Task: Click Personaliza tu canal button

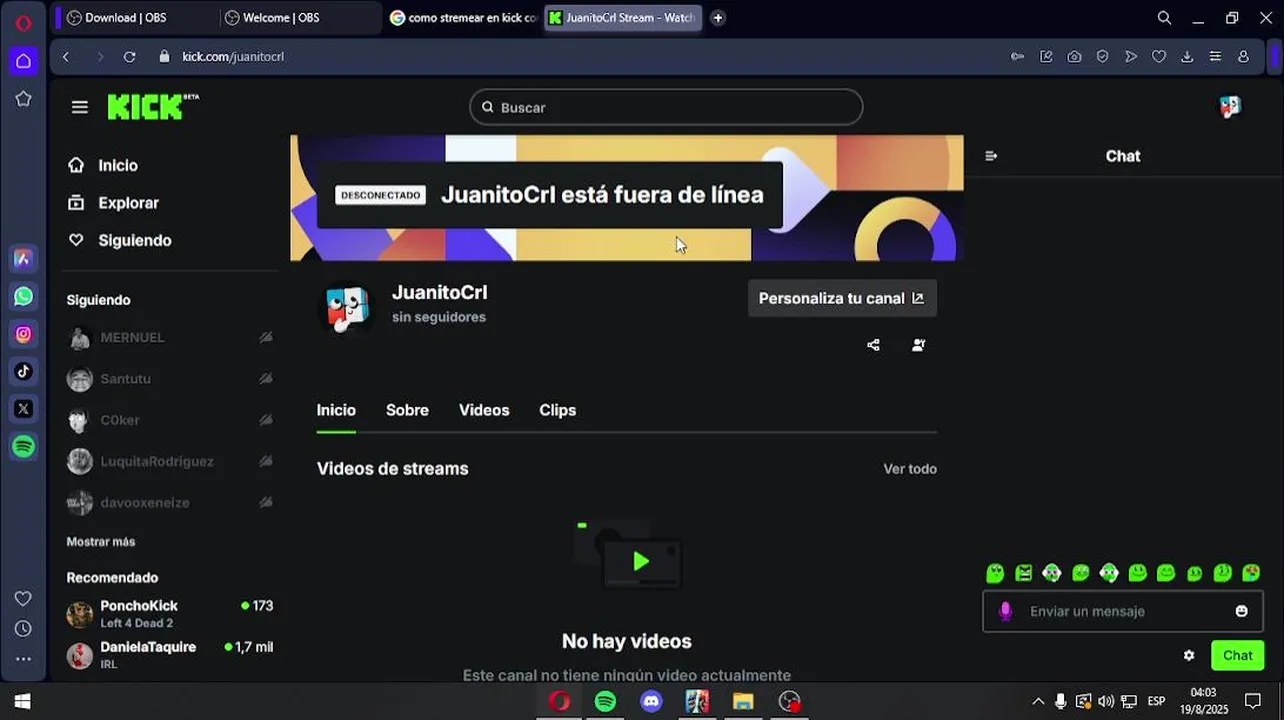Action: (842, 298)
